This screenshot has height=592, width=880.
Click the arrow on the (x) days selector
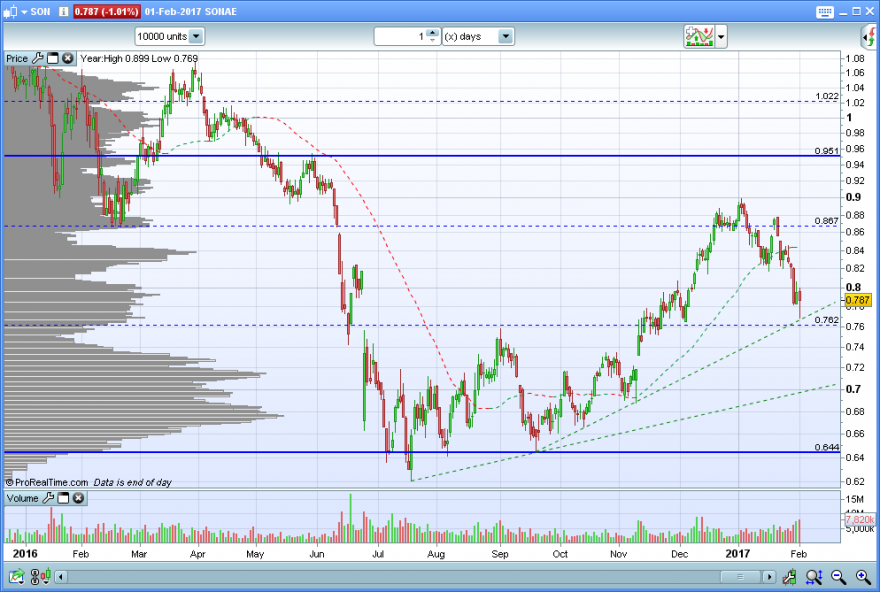pyautogui.click(x=506, y=36)
